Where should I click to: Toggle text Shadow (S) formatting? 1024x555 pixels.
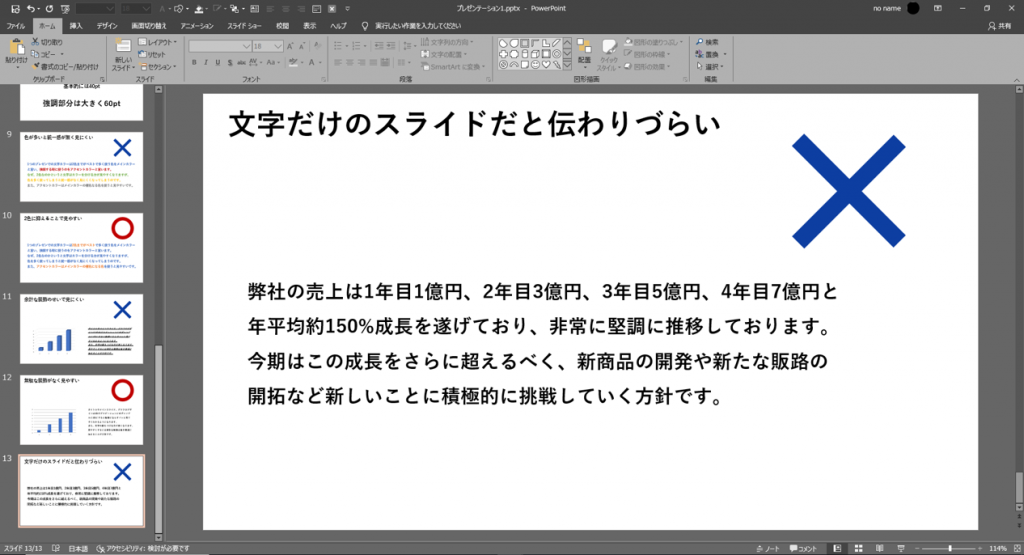click(x=230, y=63)
